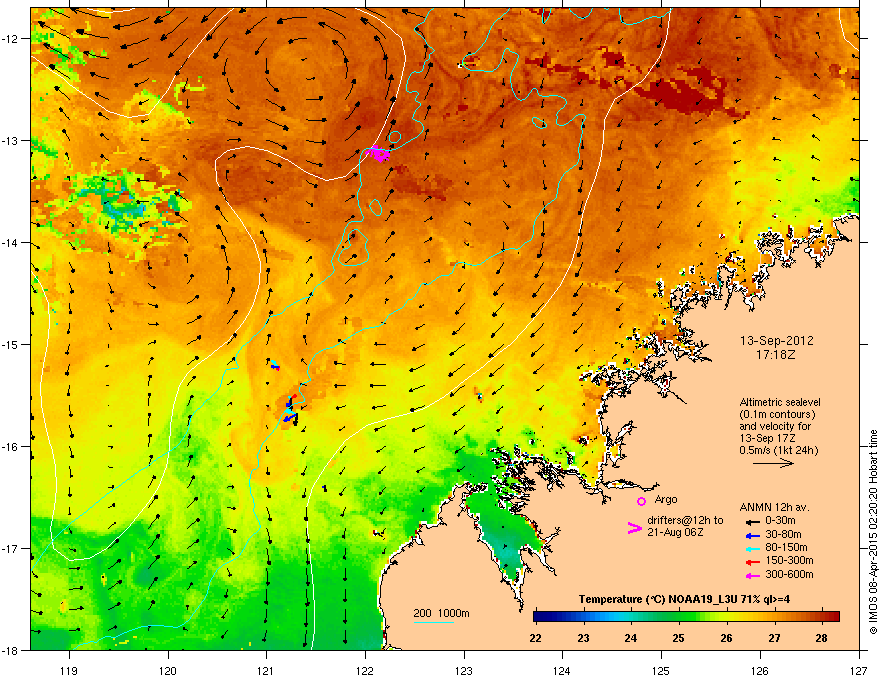Image resolution: width=880 pixels, height=680 pixels.
Task: Click the colorbar tick label 25
Action: click(679, 638)
